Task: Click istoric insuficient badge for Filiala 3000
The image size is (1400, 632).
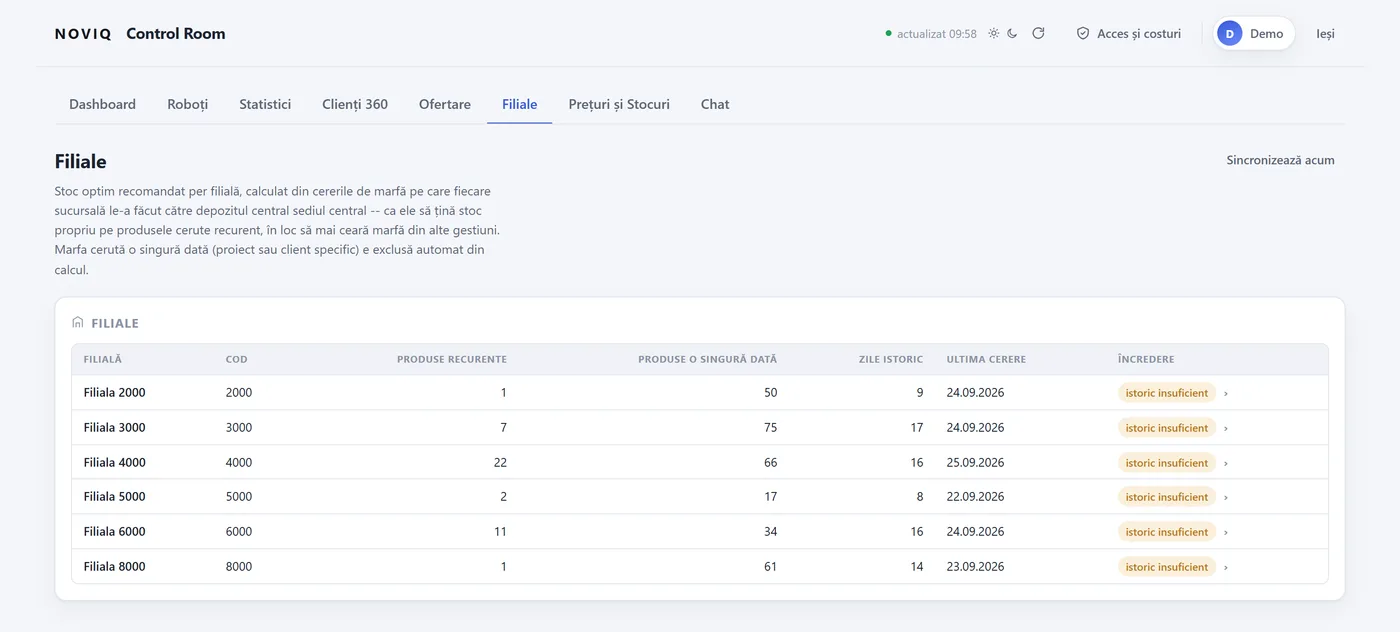Action: pos(1167,428)
